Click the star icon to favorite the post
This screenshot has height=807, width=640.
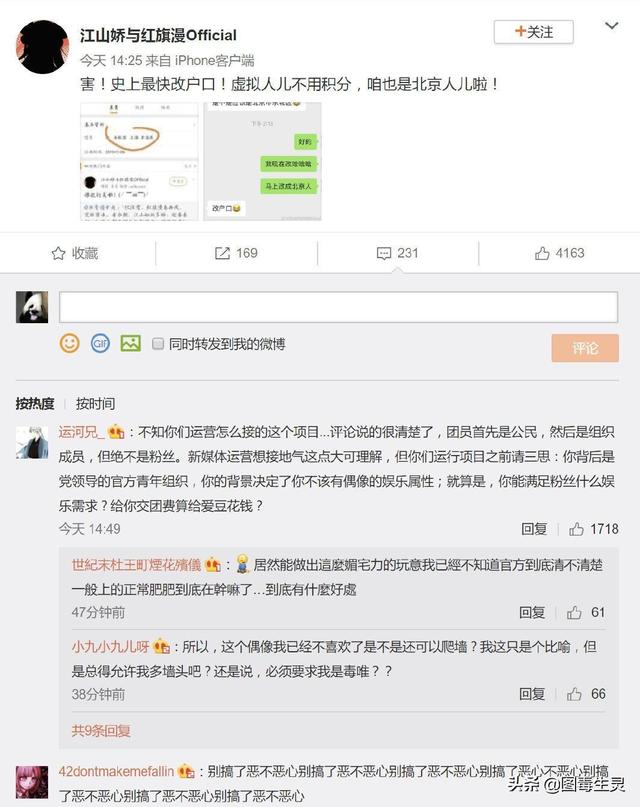tap(58, 253)
